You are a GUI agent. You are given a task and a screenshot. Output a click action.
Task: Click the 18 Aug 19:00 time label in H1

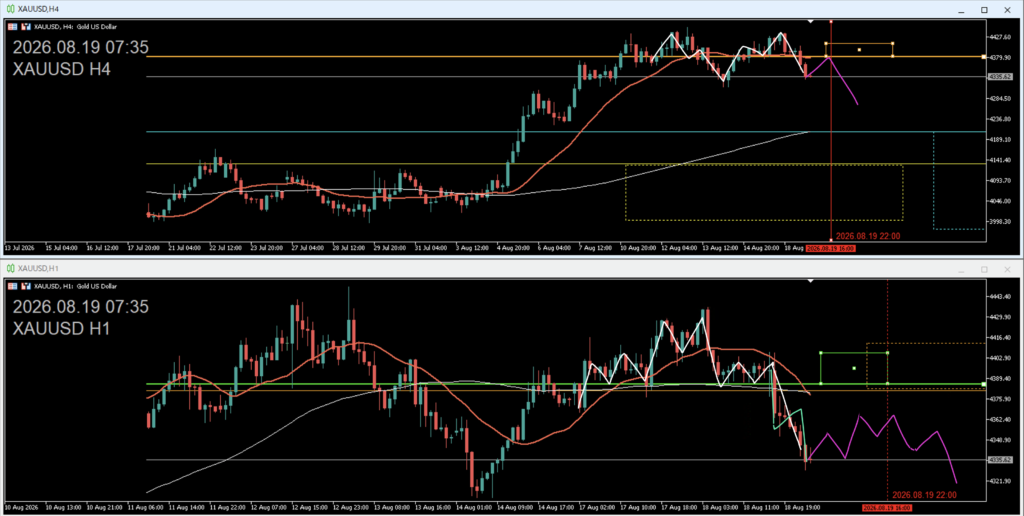click(x=802, y=508)
